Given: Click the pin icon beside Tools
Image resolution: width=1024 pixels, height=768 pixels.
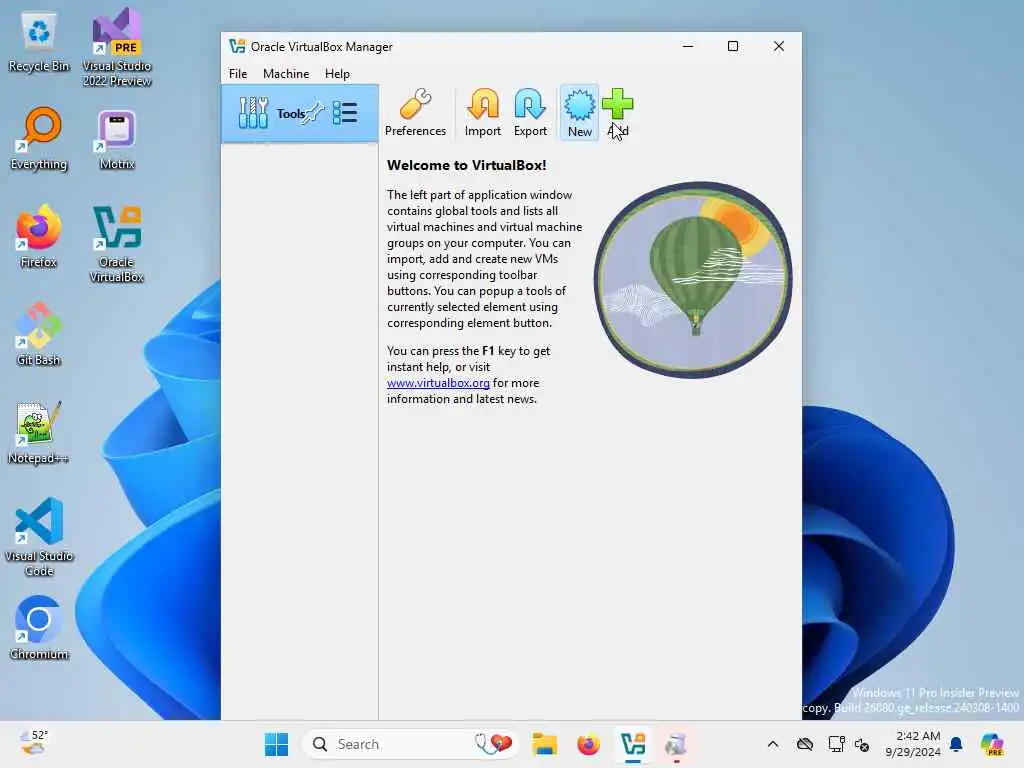Looking at the screenshot, I should [315, 113].
